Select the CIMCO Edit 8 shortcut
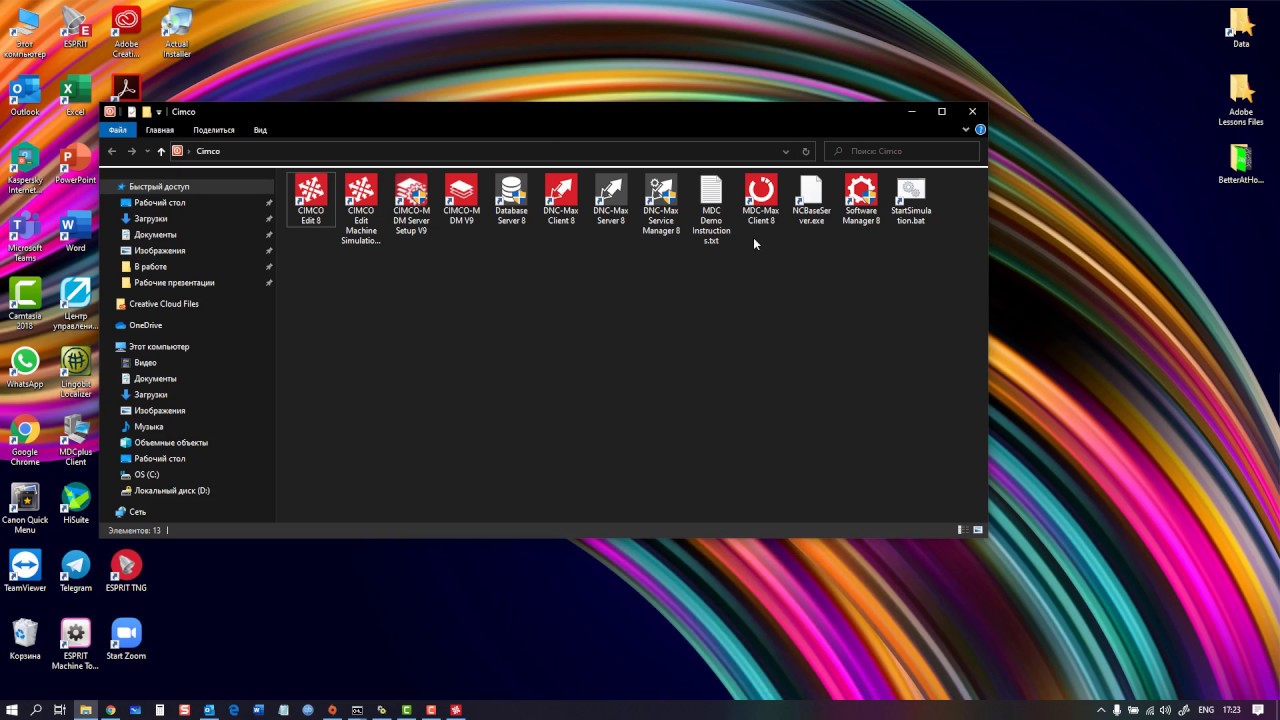The image size is (1280, 720). pyautogui.click(x=311, y=199)
